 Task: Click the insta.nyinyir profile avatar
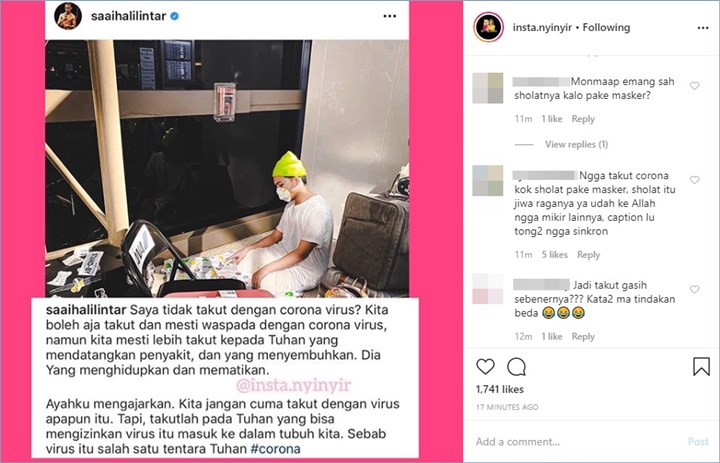pos(489,27)
